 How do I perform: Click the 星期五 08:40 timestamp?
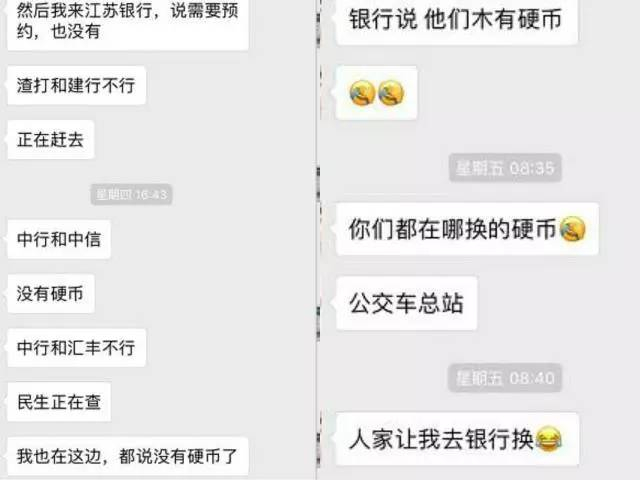(505, 378)
